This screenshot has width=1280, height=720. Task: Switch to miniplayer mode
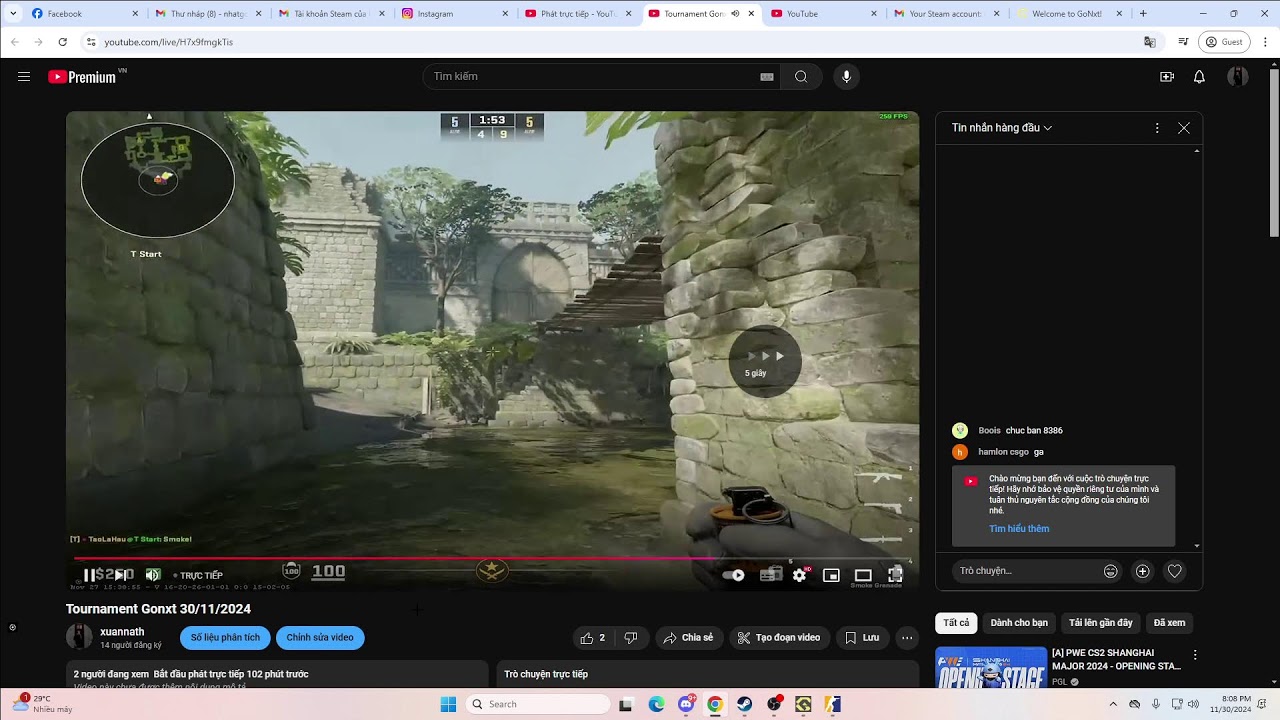(831, 575)
